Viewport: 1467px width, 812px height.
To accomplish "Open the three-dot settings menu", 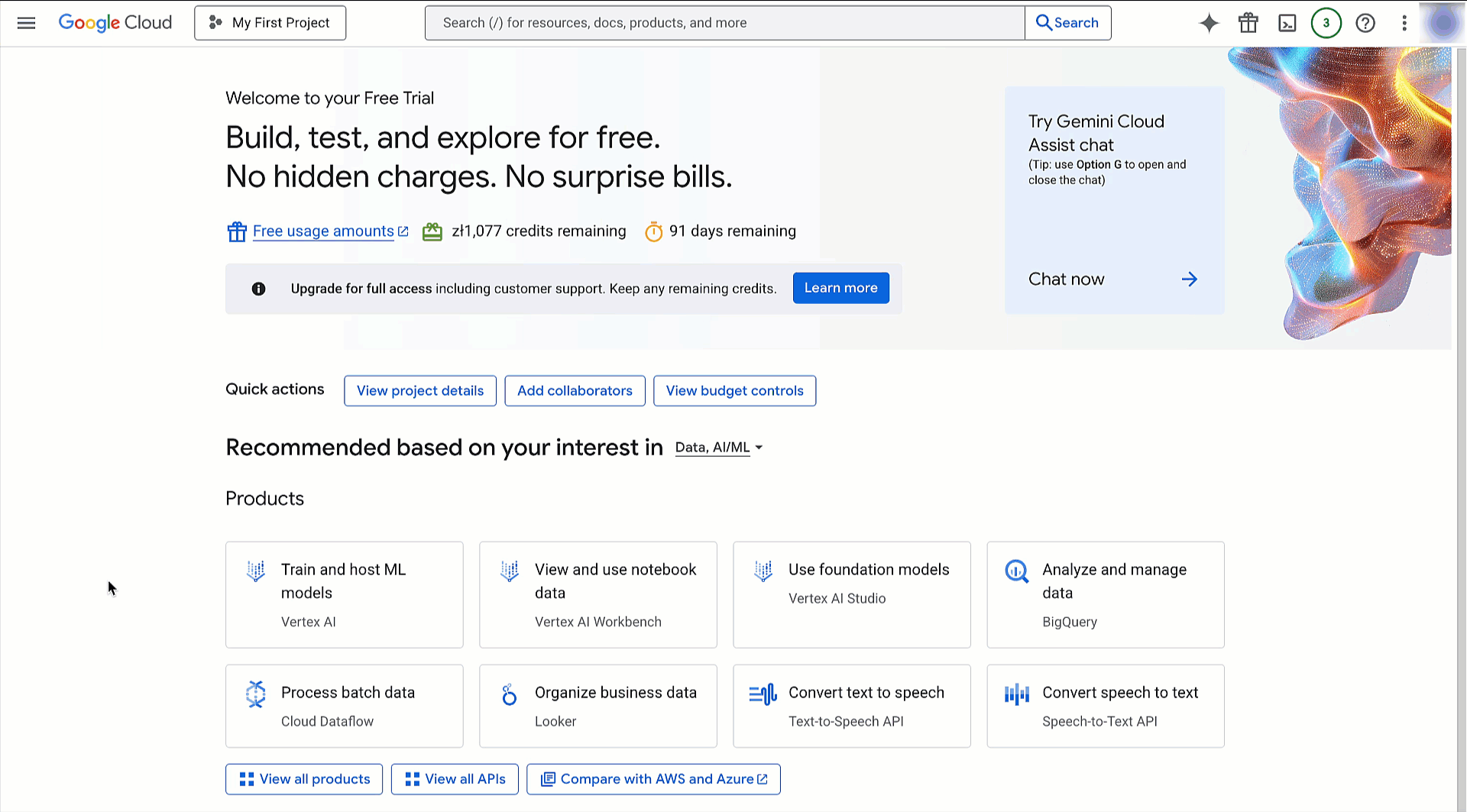I will pos(1404,23).
